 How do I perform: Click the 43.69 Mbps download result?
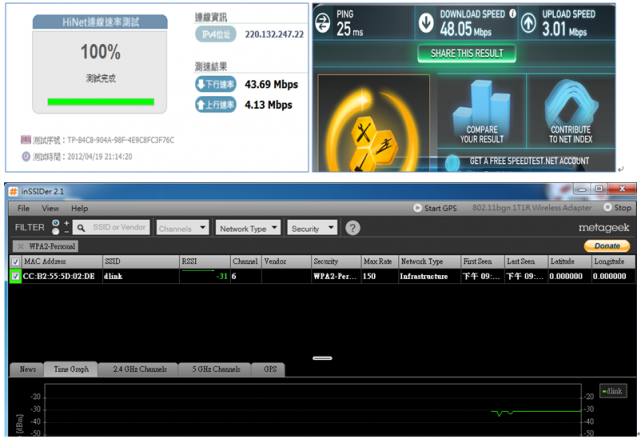point(271,84)
